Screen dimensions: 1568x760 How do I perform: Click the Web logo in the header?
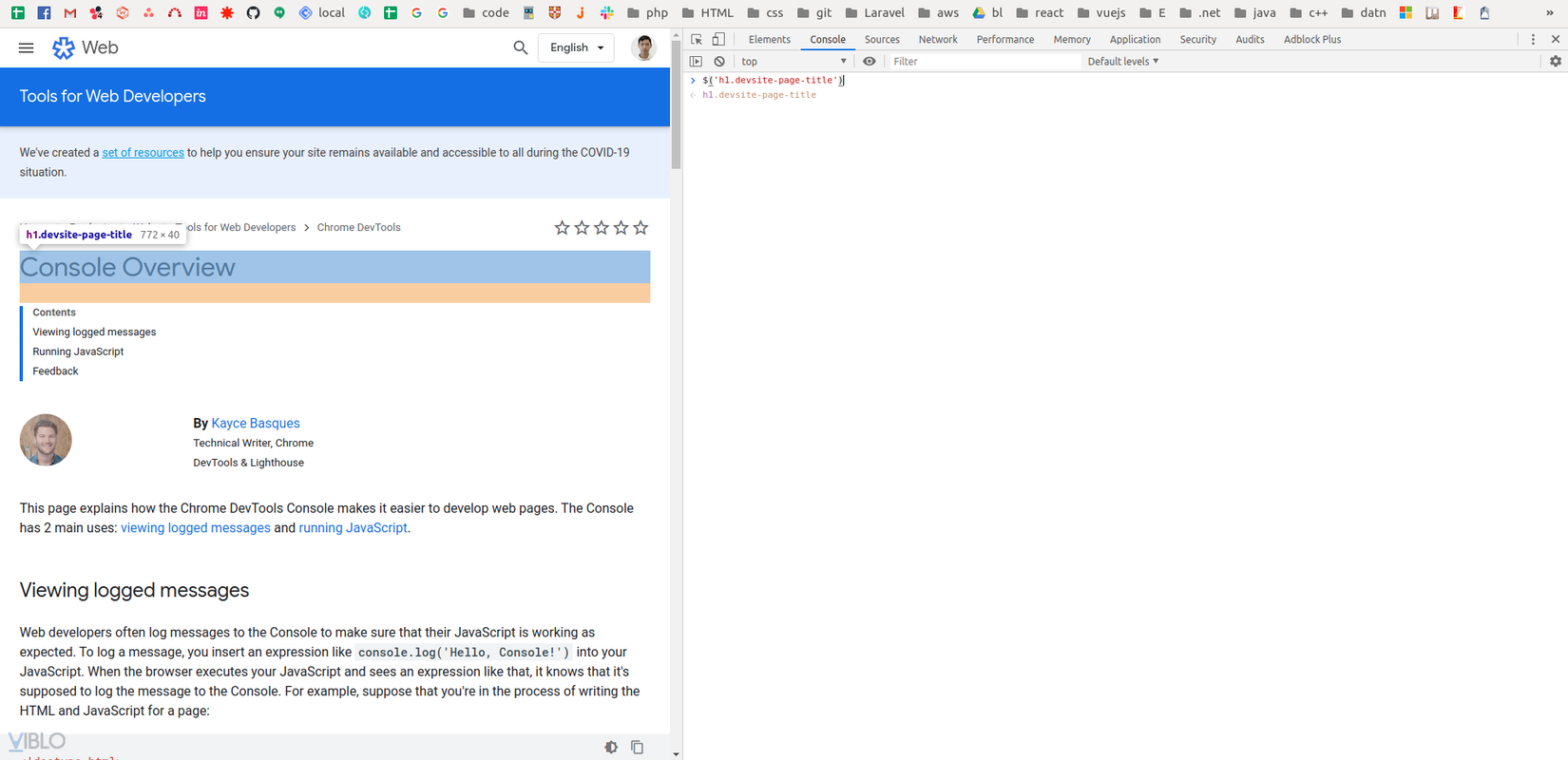[85, 47]
